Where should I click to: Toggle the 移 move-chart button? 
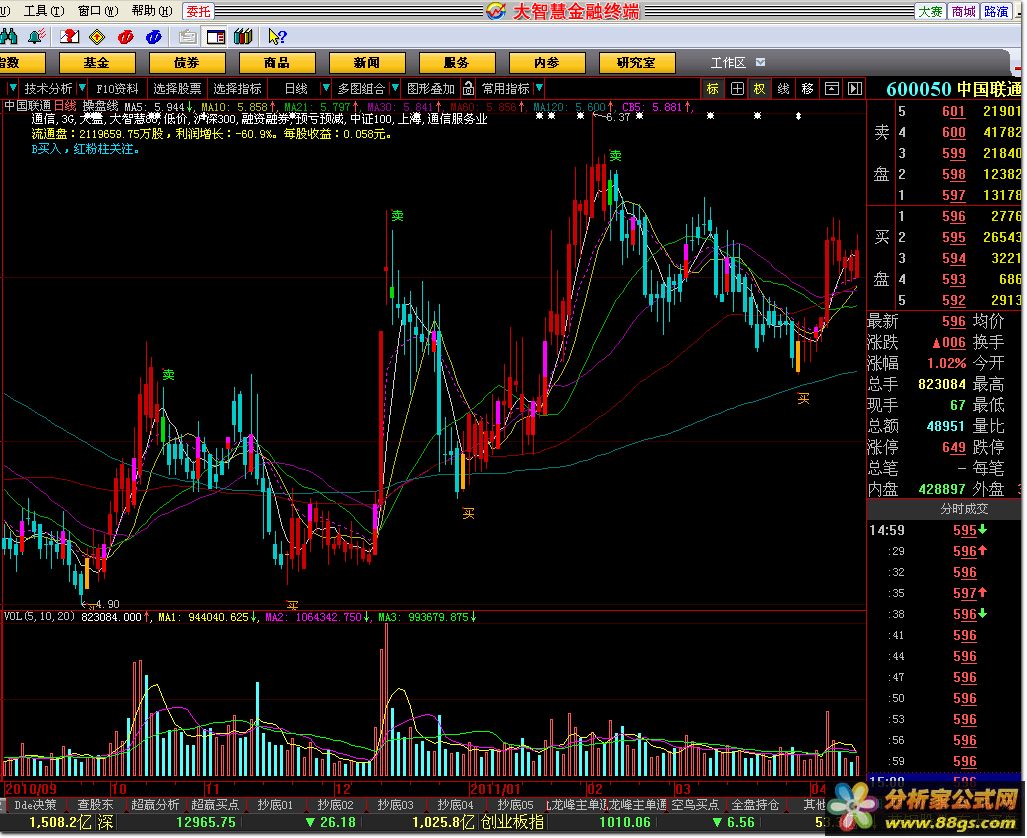tap(807, 88)
